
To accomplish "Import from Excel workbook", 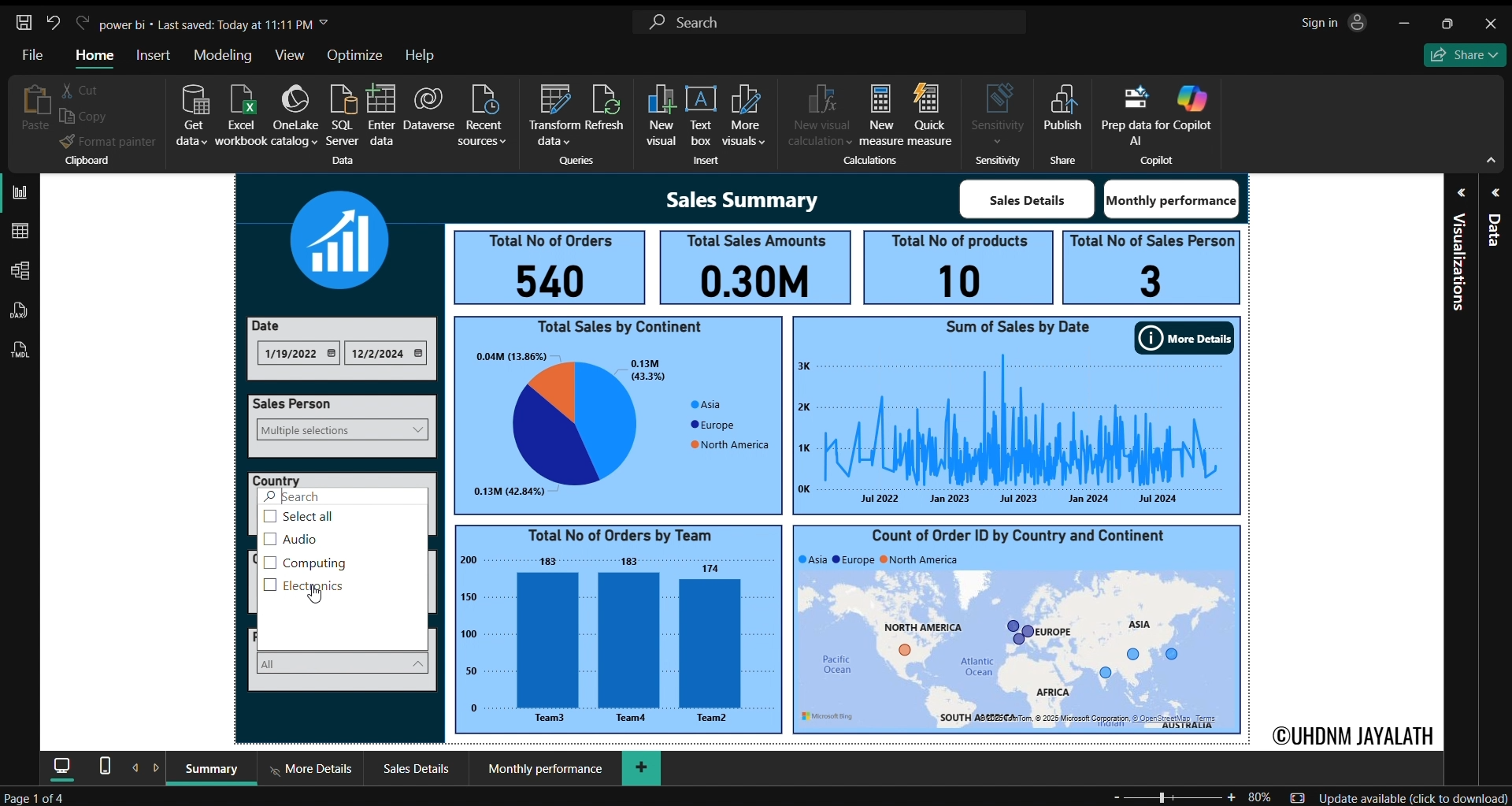I will [x=242, y=116].
